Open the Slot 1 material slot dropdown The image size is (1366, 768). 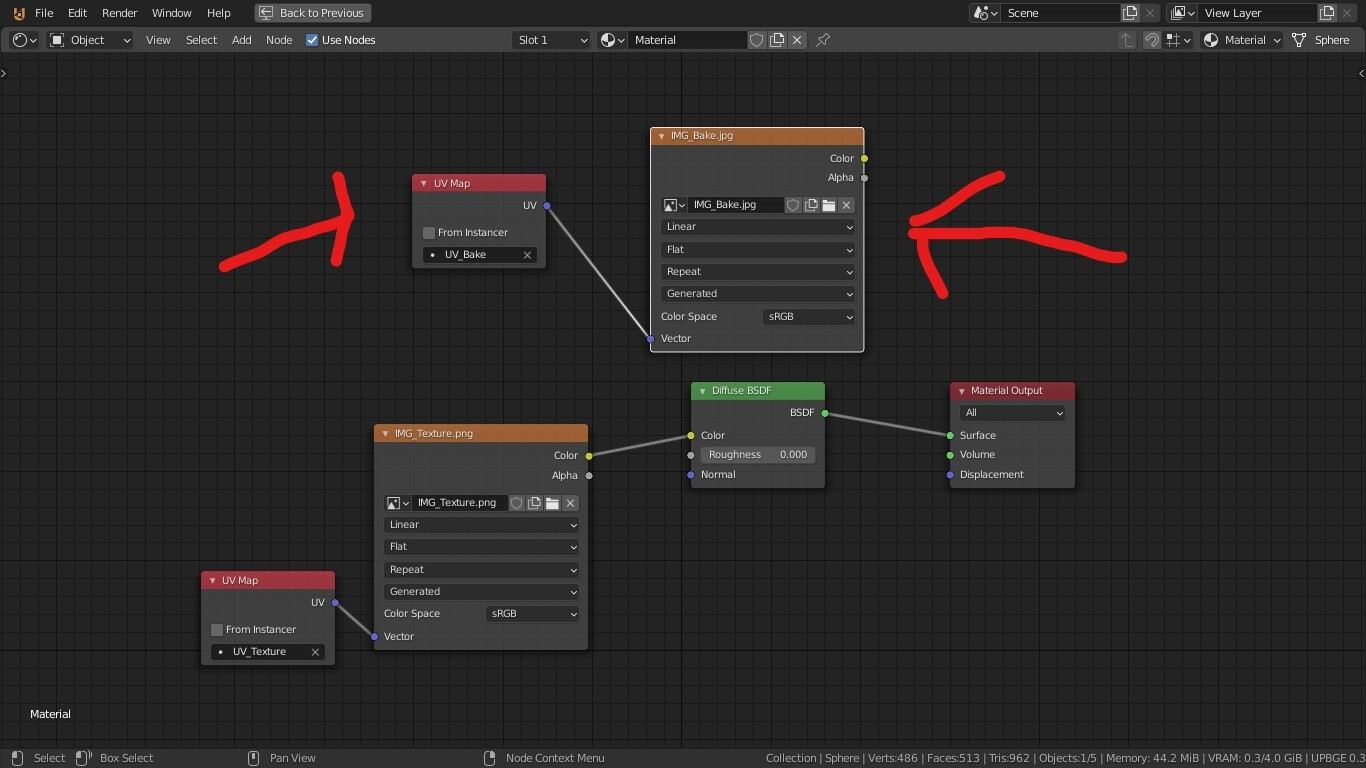551,40
